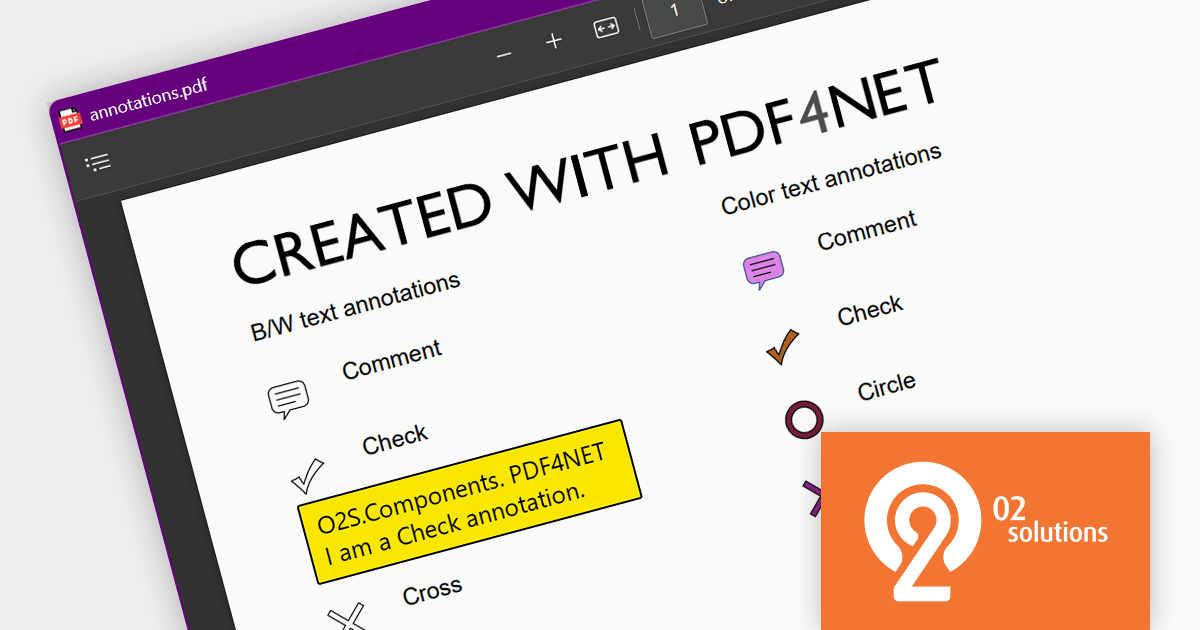Open the color Circle annotation icon
1200x630 pixels.
click(804, 418)
